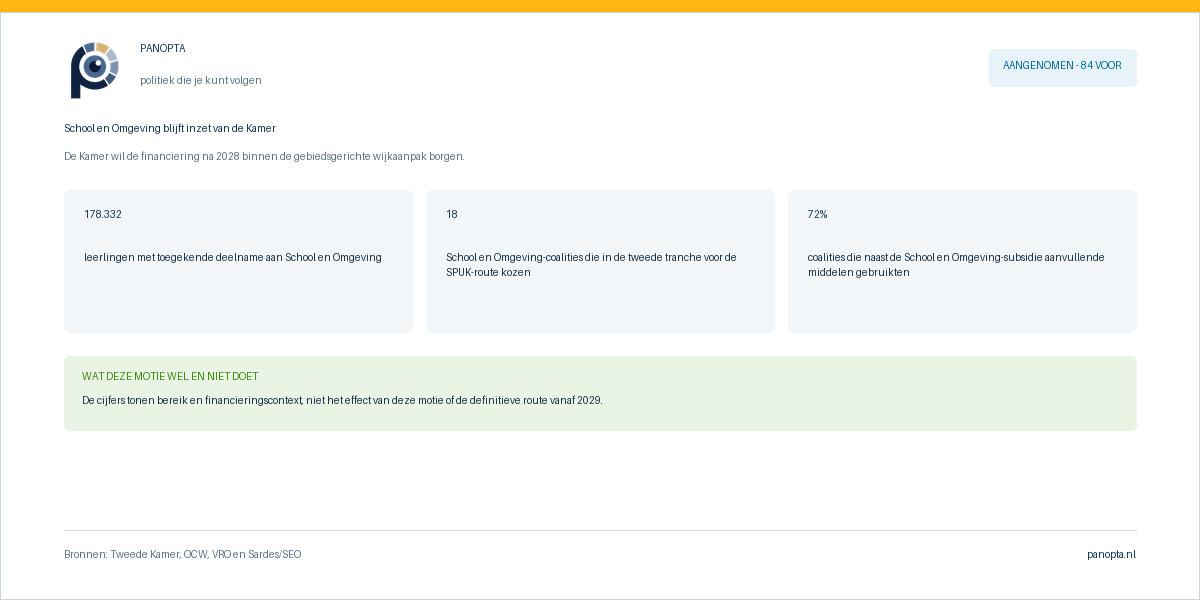The height and width of the screenshot is (600, 1200).
Task: Click 'leerlingen met toegekende deelname' description
Action: tap(233, 257)
